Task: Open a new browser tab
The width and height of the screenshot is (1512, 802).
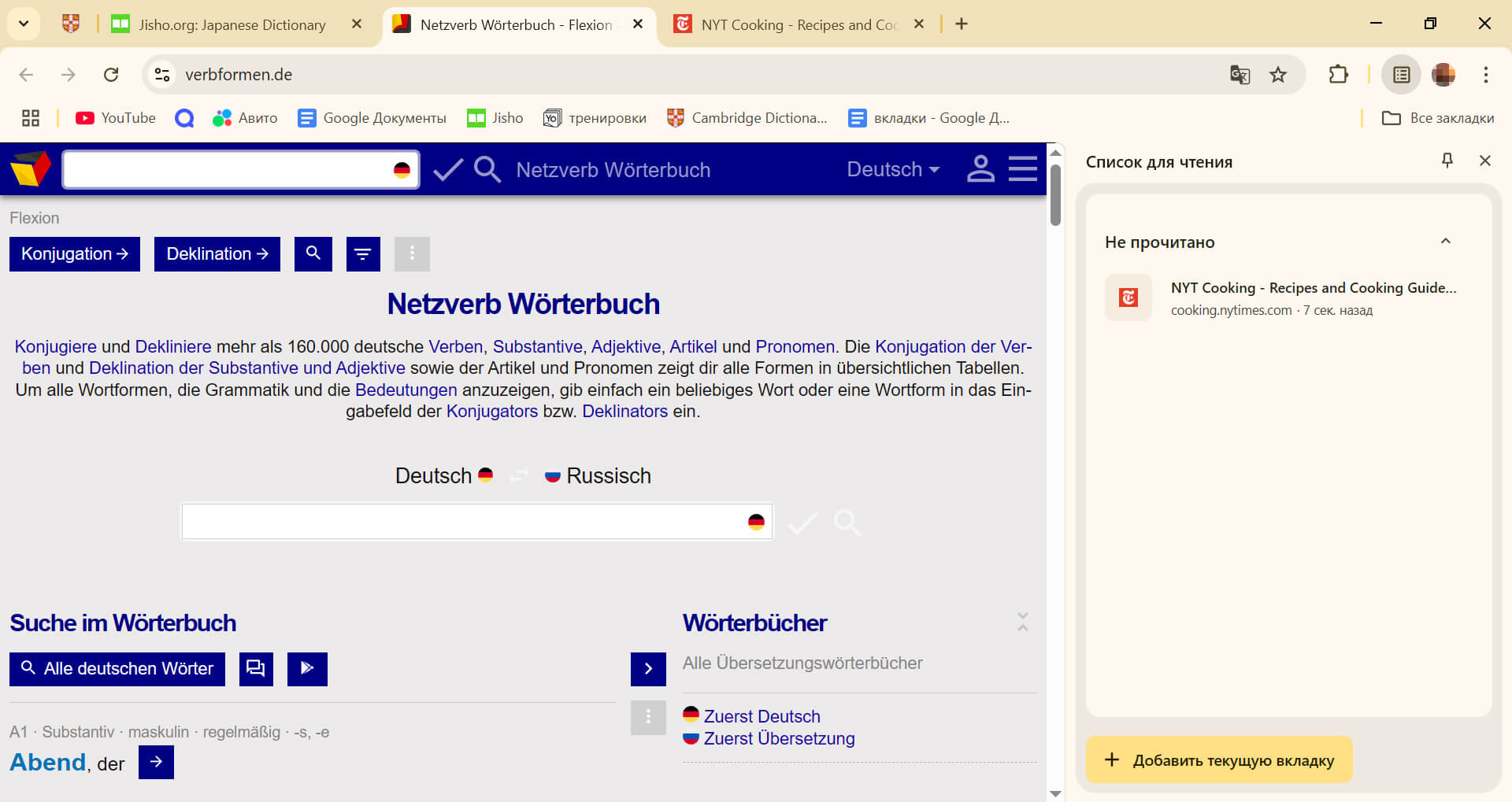Action: (962, 24)
